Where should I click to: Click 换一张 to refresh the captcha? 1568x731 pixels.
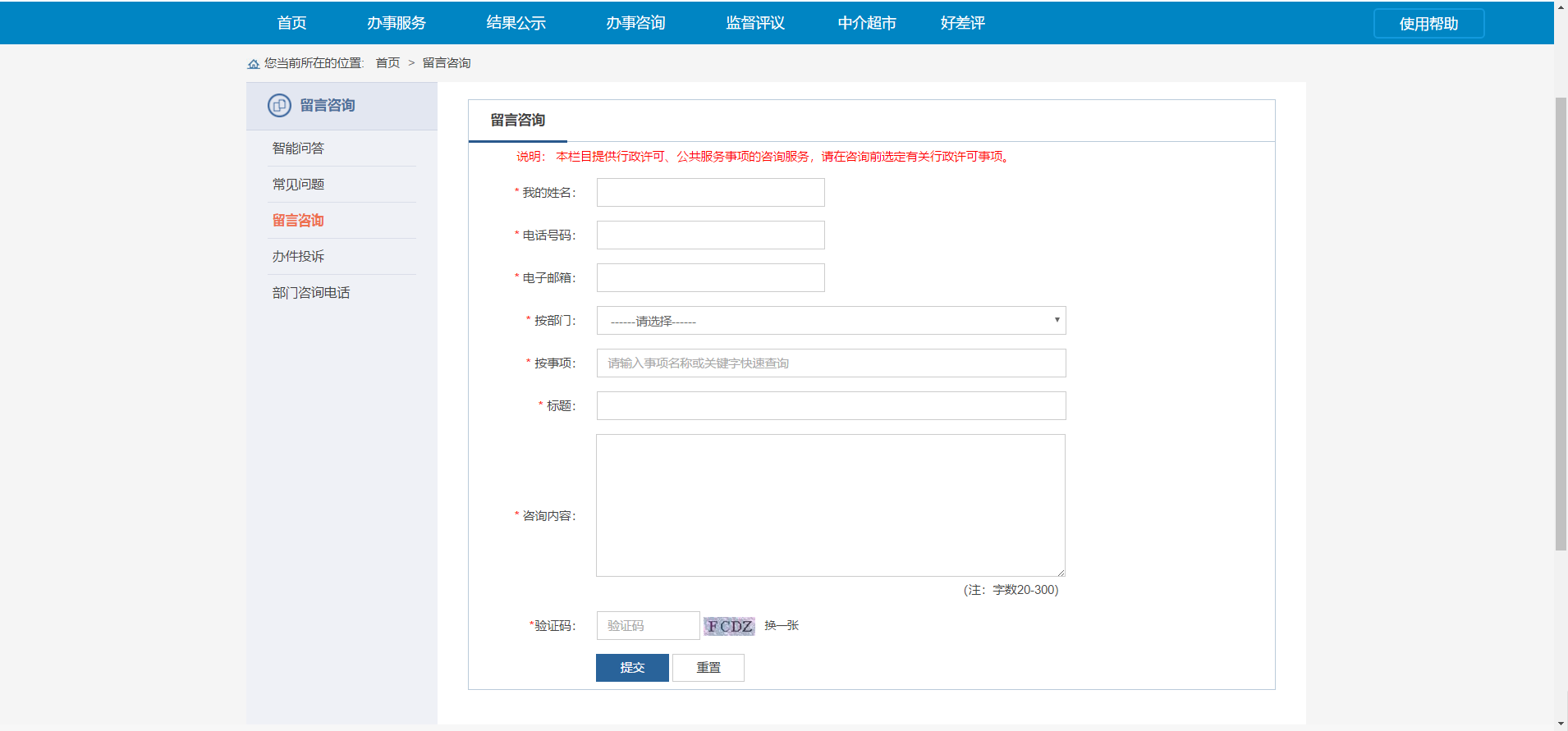tap(782, 625)
